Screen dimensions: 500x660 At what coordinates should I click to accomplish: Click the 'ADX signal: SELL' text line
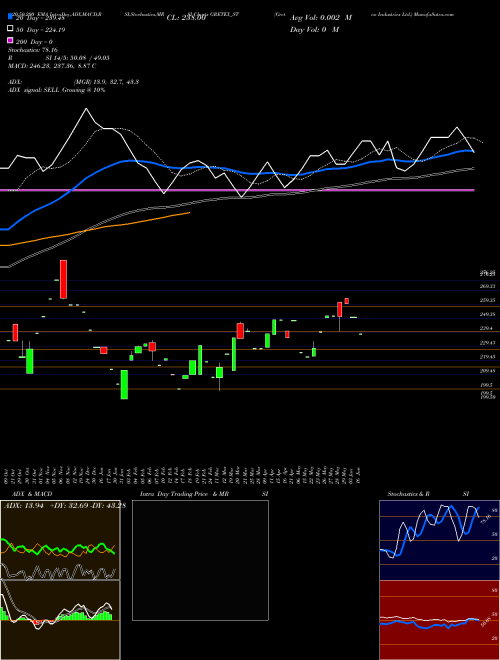click(x=56, y=90)
